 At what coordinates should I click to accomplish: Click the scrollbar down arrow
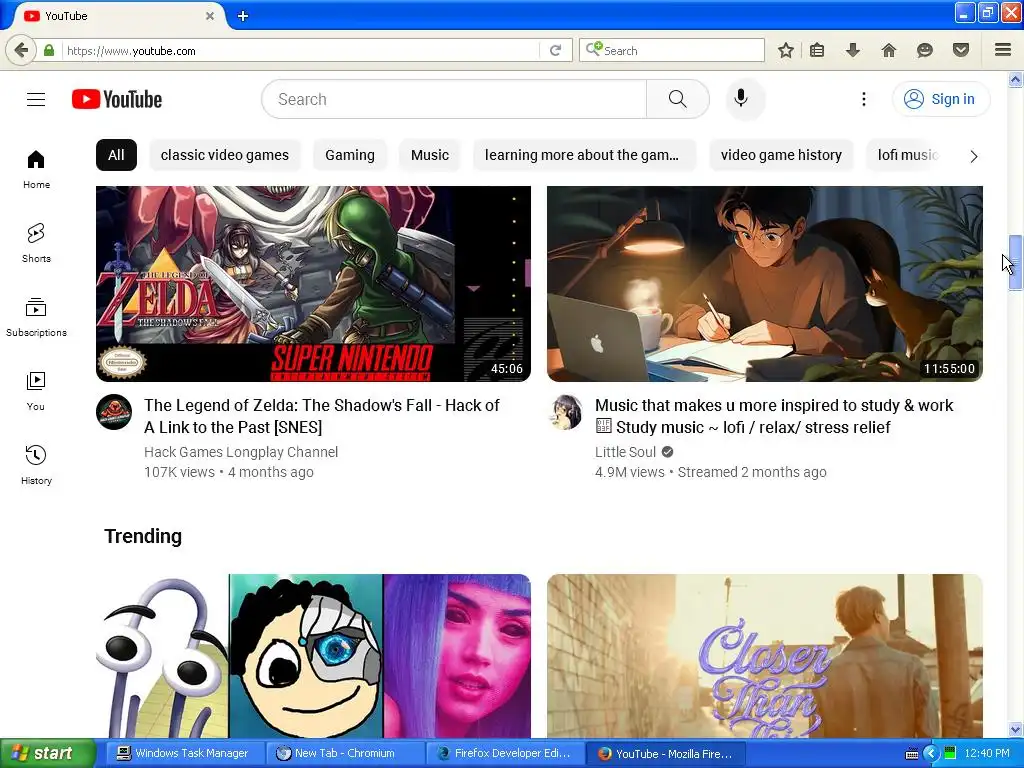point(1015,729)
